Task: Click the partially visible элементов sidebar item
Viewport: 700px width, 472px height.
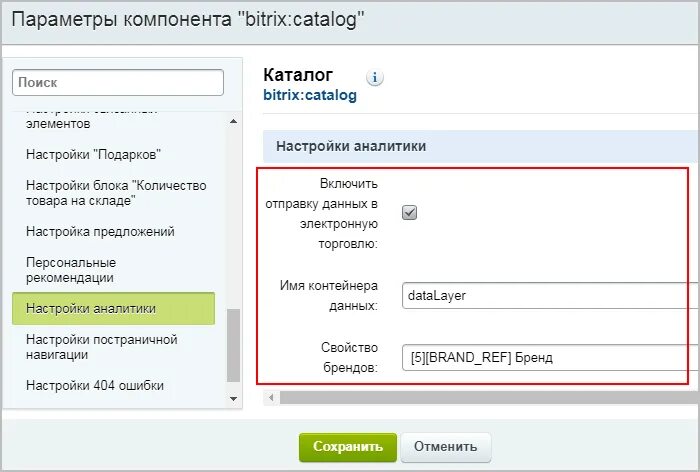Action: click(58, 124)
